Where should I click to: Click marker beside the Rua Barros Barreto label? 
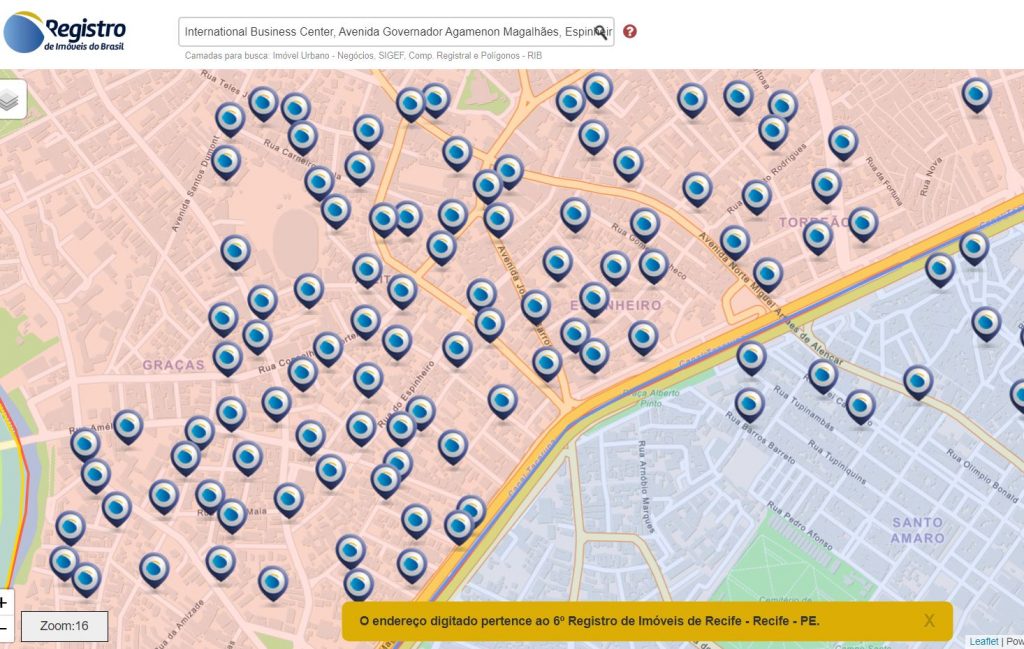click(749, 403)
